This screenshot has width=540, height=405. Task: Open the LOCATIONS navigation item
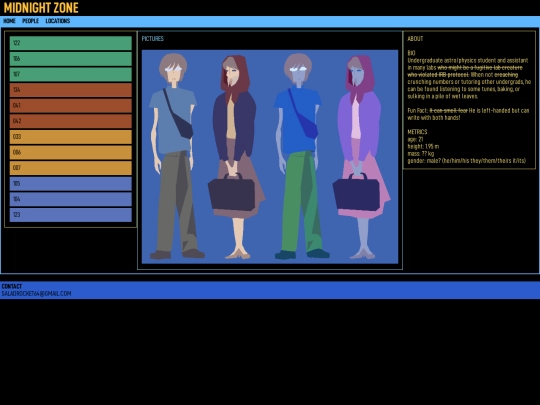pyautogui.click(x=58, y=21)
